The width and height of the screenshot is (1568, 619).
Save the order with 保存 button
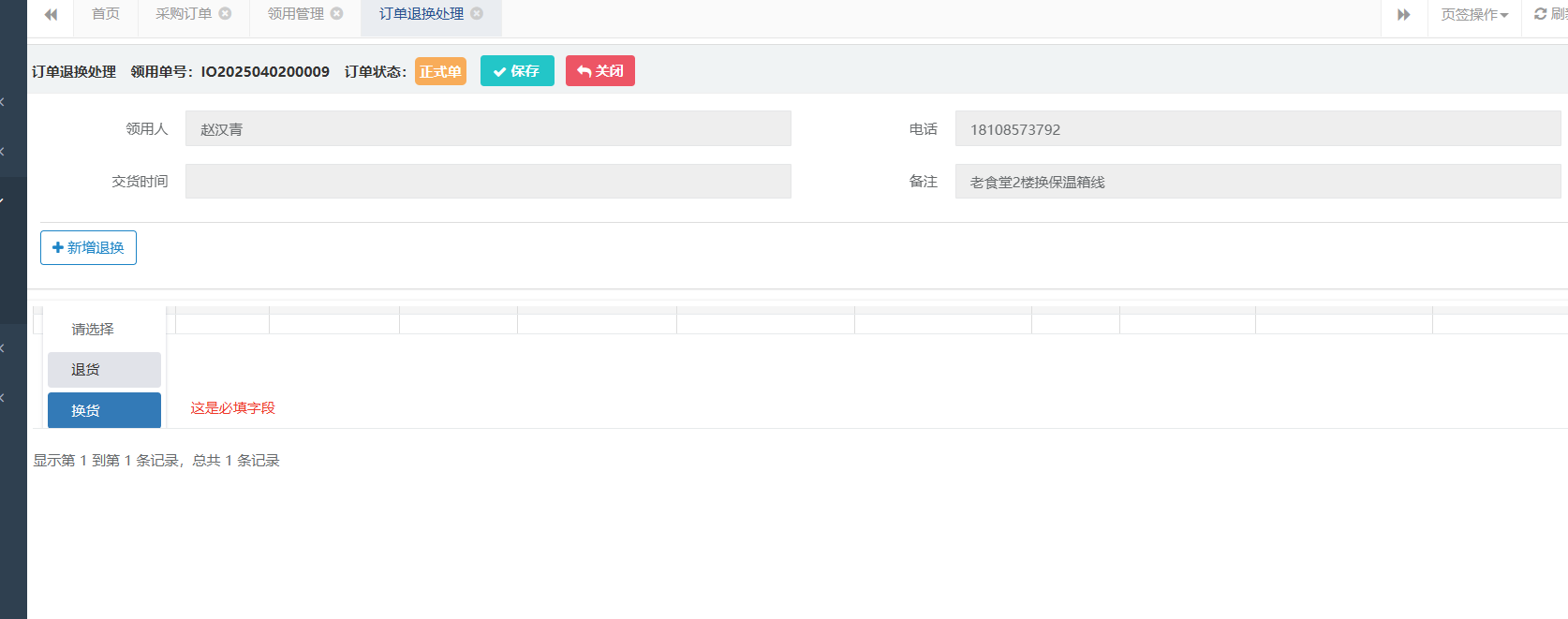pos(517,71)
